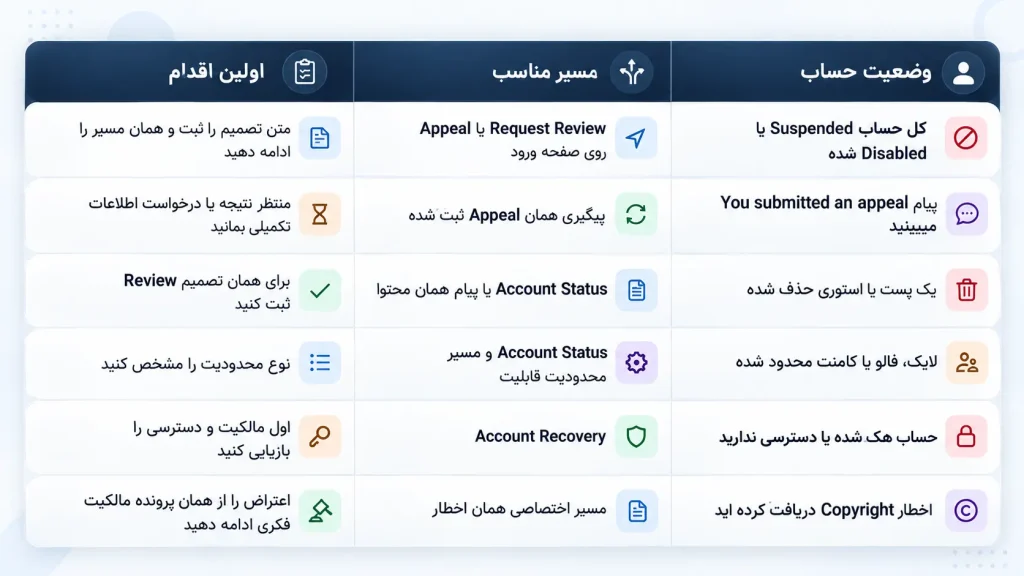Click the text مسیر اختصاصی همان اخطار
Screen dimensions: 1024x576
tap(519, 509)
